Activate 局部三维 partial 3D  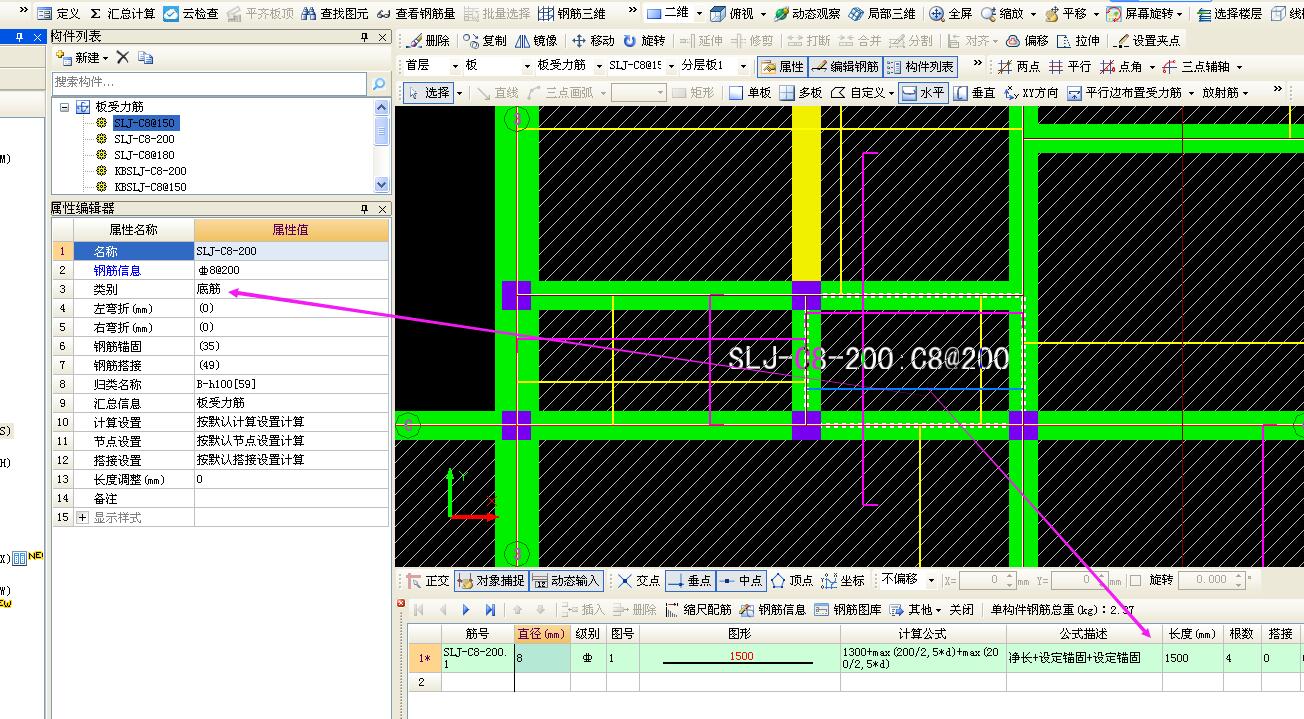(882, 14)
